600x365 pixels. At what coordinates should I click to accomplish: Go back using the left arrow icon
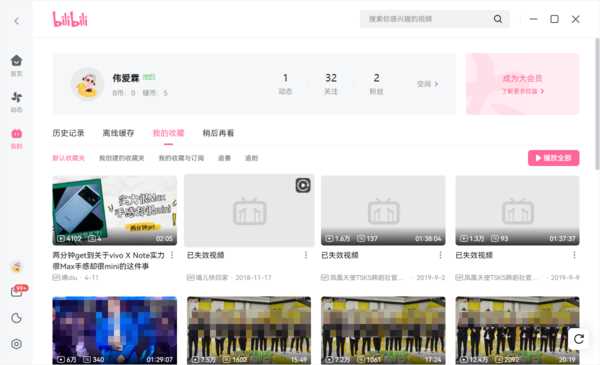pos(16,21)
